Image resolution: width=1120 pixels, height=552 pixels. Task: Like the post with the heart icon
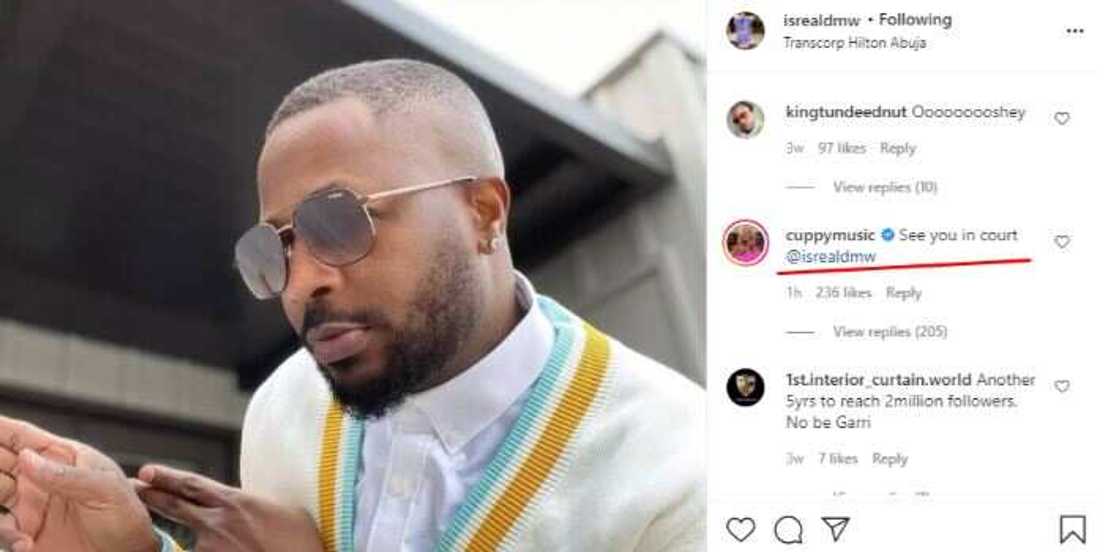tap(740, 528)
